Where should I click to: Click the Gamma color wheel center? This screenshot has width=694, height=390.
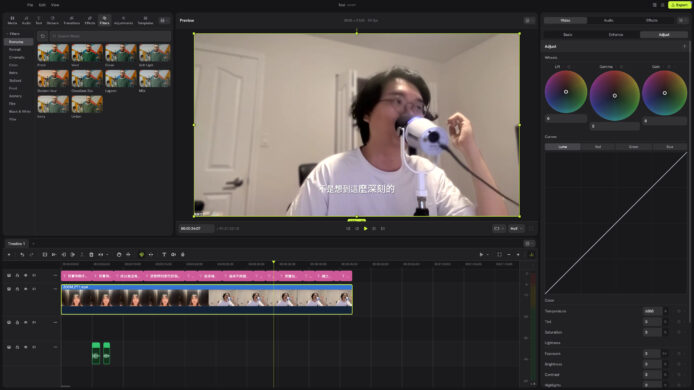tap(615, 96)
